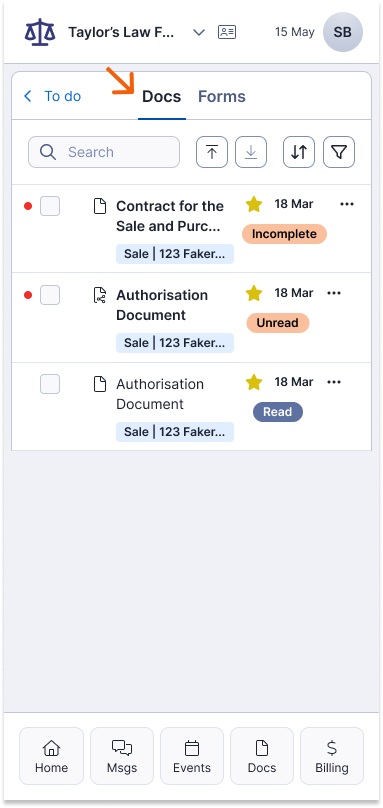Click the download icon button
The height and width of the screenshot is (808, 383).
251,152
